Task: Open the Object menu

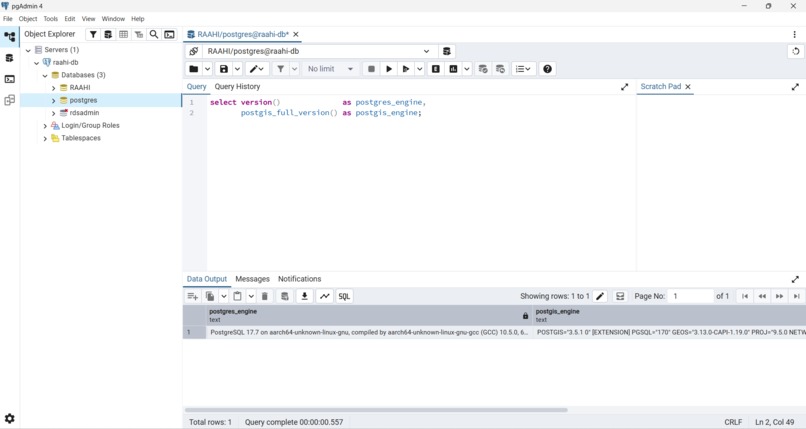Action: [28, 18]
